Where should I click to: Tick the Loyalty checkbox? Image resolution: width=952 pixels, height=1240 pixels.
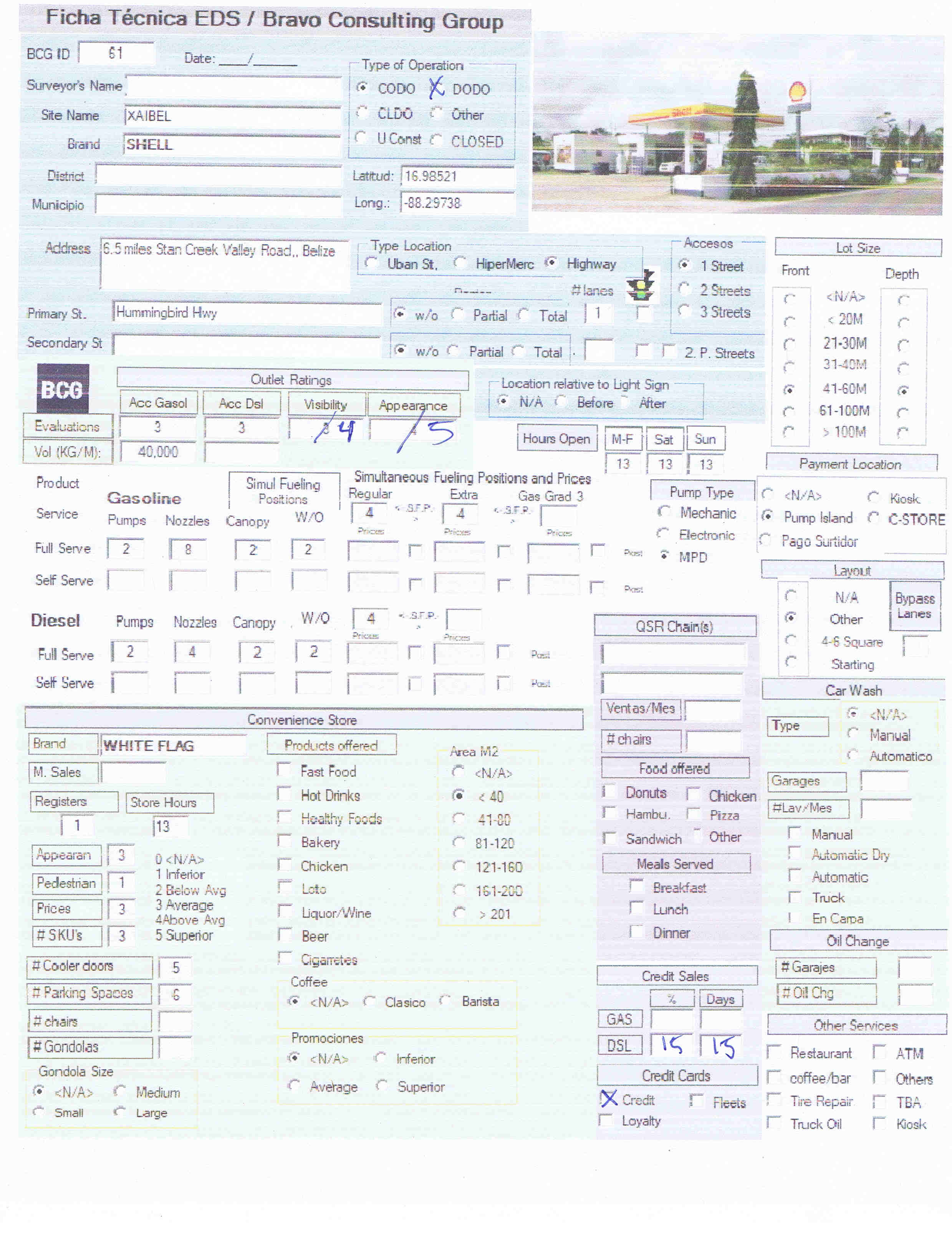[606, 1121]
